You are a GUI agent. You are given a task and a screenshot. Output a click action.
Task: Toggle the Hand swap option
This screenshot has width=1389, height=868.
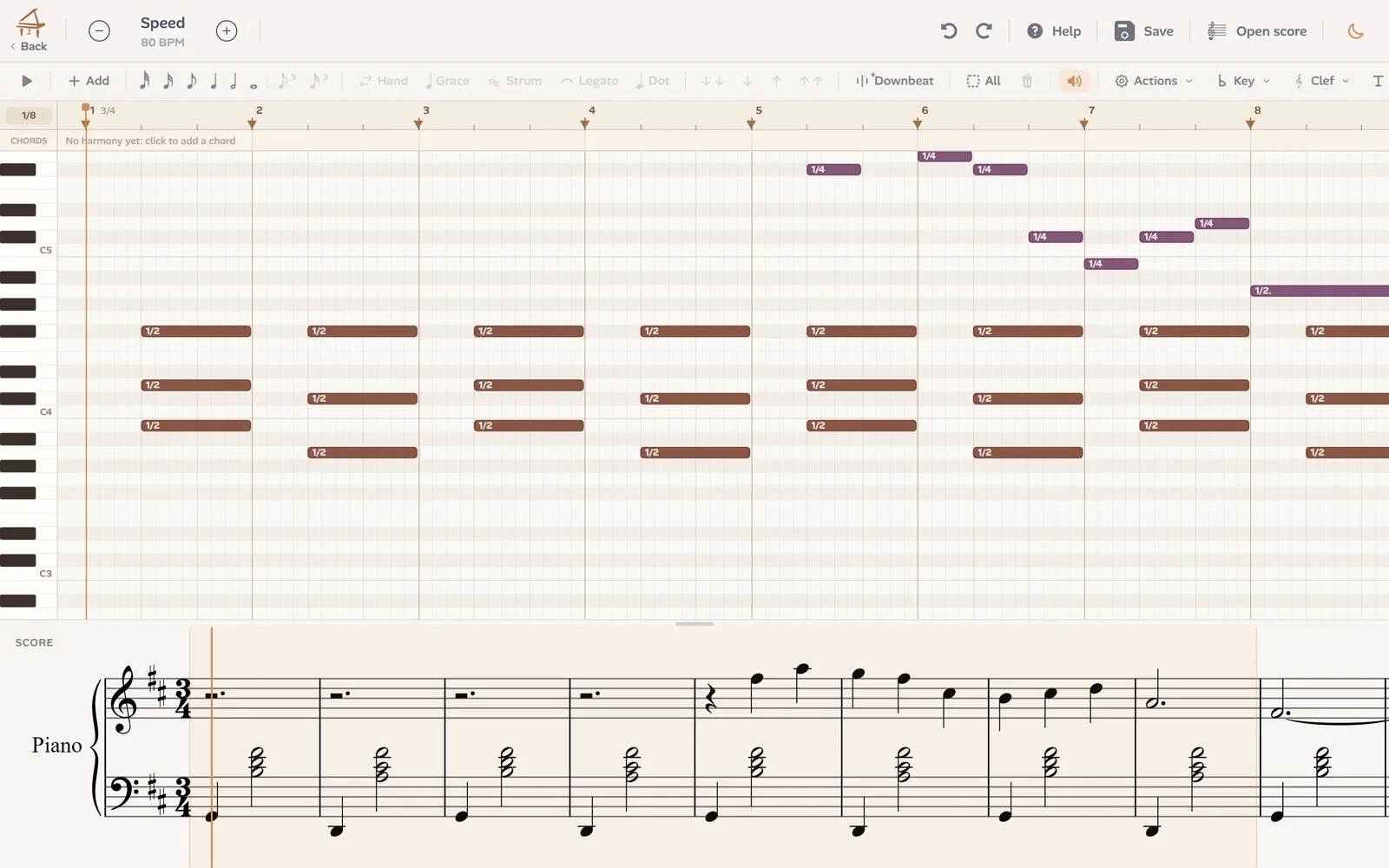(x=383, y=81)
